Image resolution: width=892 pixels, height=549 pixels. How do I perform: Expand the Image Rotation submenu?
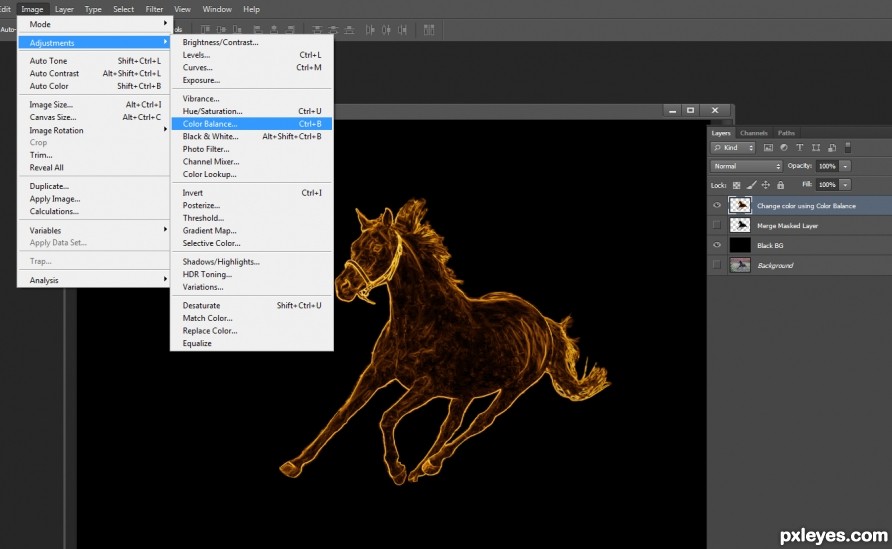point(94,130)
